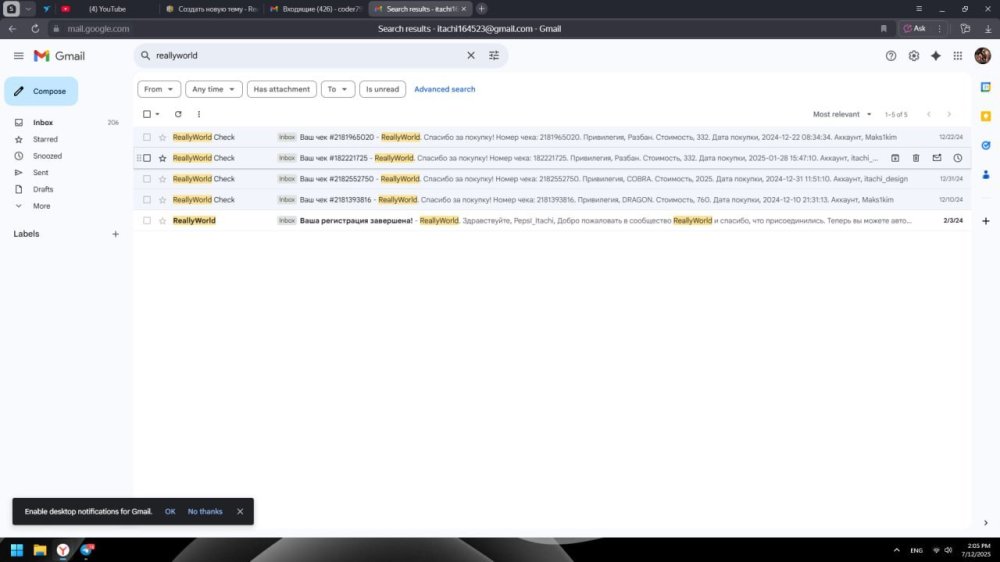This screenshot has width=1000, height=562.
Task: Compose a new email
Action: [x=41, y=91]
